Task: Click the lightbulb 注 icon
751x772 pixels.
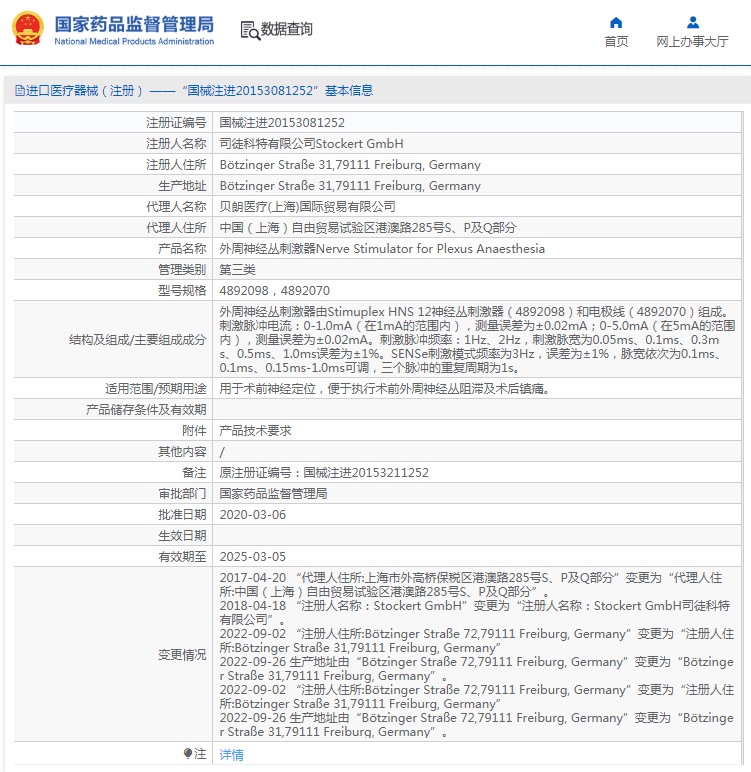Action: pos(188,753)
